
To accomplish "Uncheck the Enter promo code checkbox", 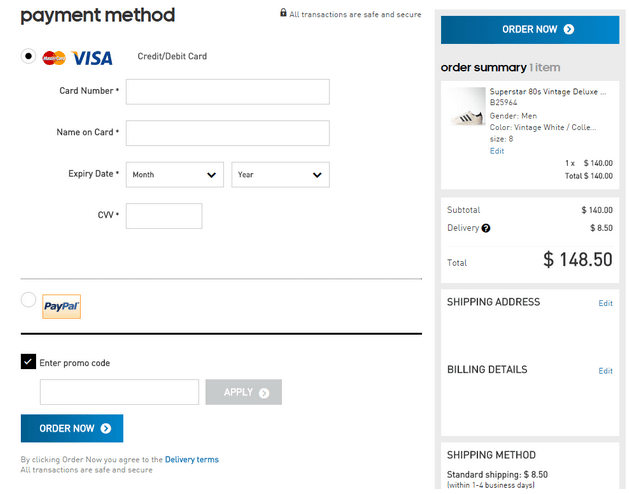I will click(28, 362).
